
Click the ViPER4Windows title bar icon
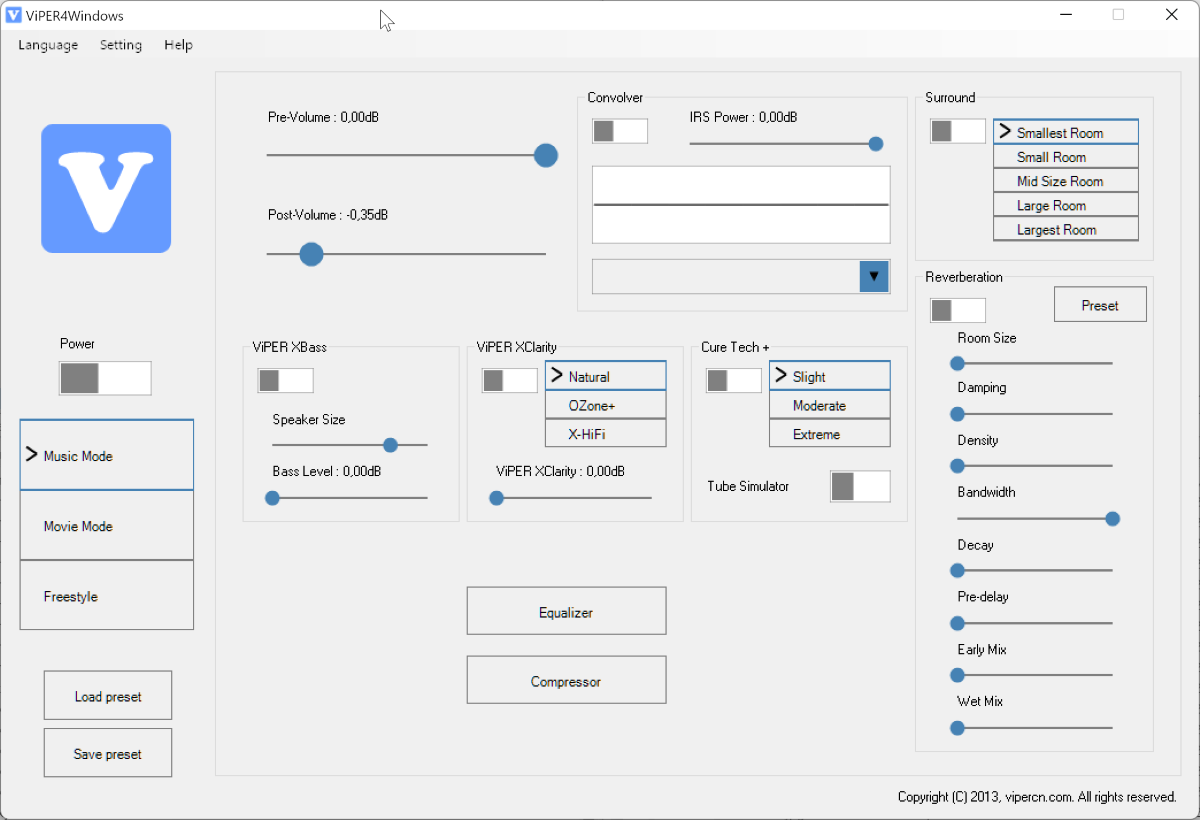pyautogui.click(x=14, y=15)
